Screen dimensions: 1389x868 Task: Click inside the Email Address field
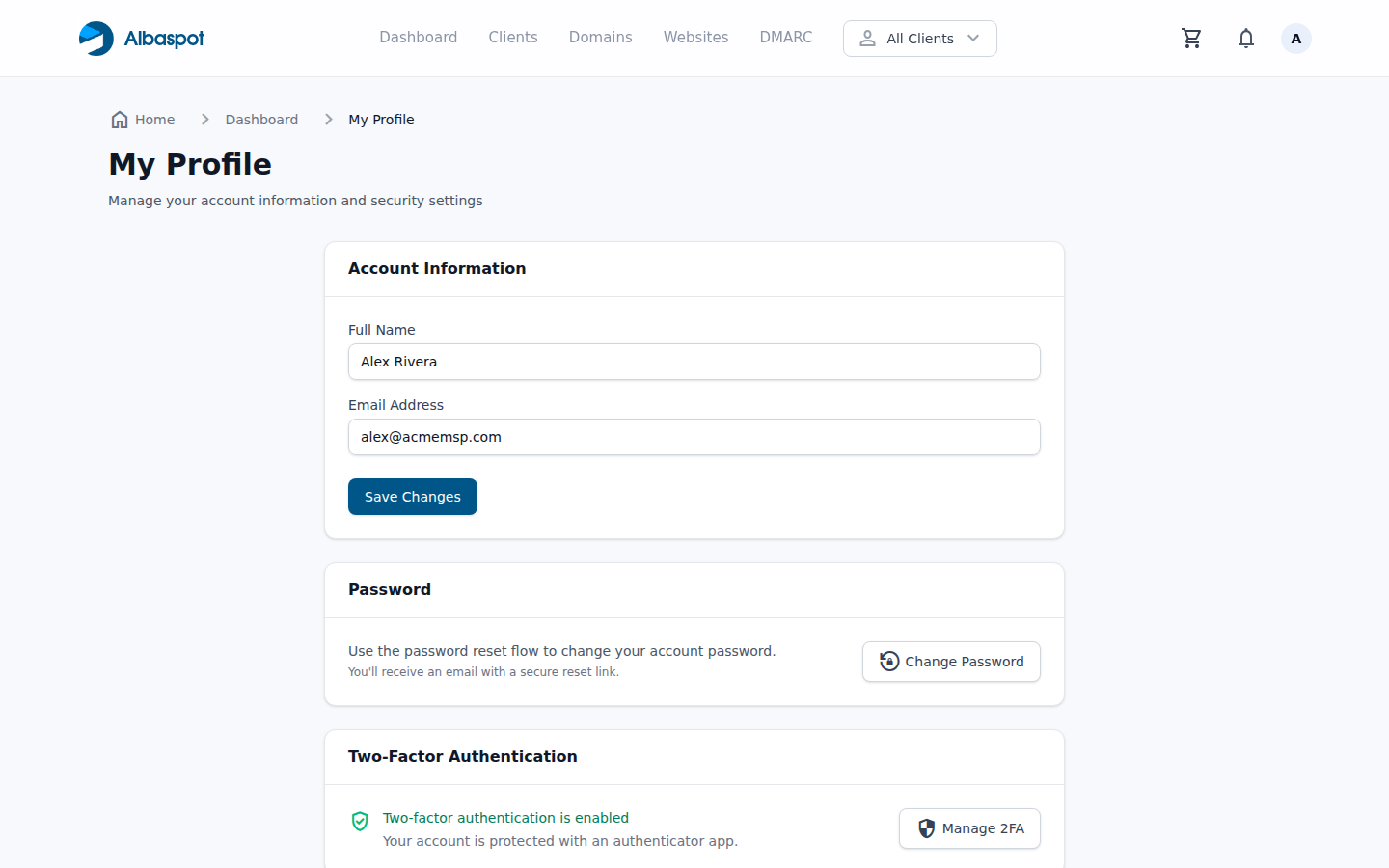(x=694, y=437)
